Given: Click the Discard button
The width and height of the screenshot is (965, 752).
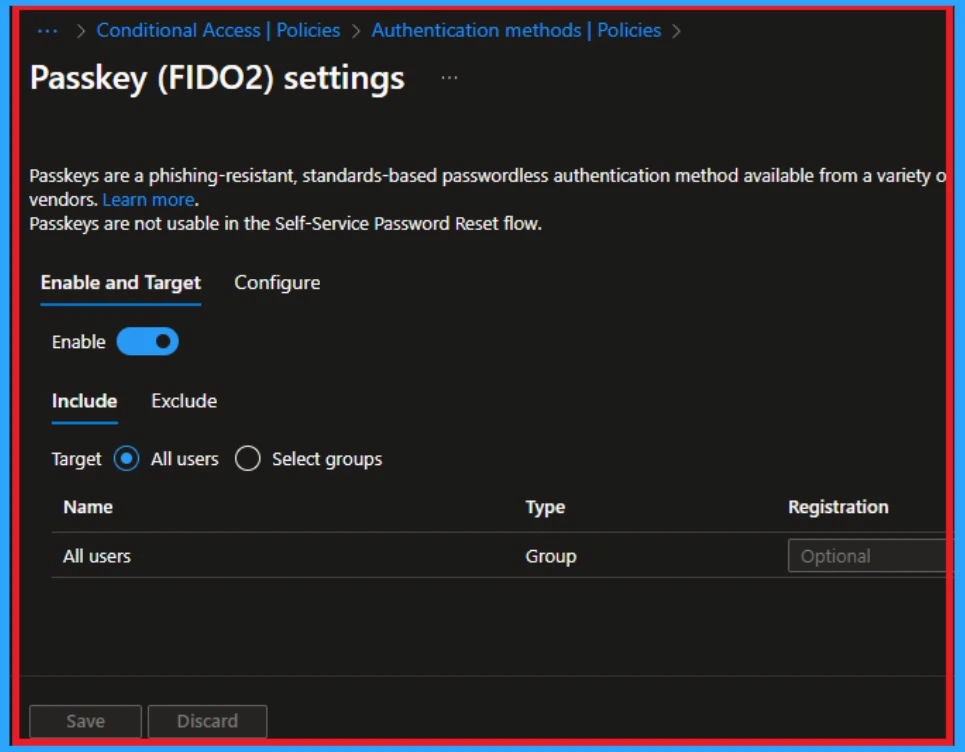Looking at the screenshot, I should tap(207, 721).
